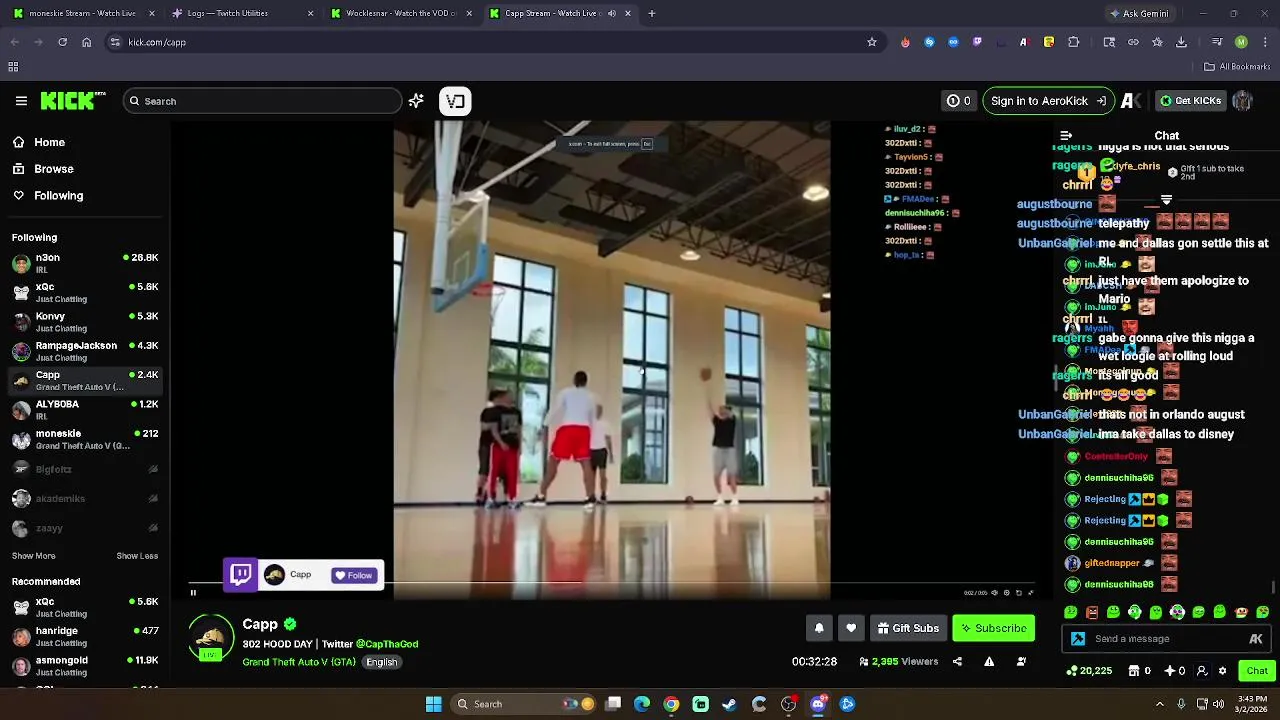Open the Kick hamburger menu
Image resolution: width=1280 pixels, height=720 pixels.
pyautogui.click(x=21, y=101)
